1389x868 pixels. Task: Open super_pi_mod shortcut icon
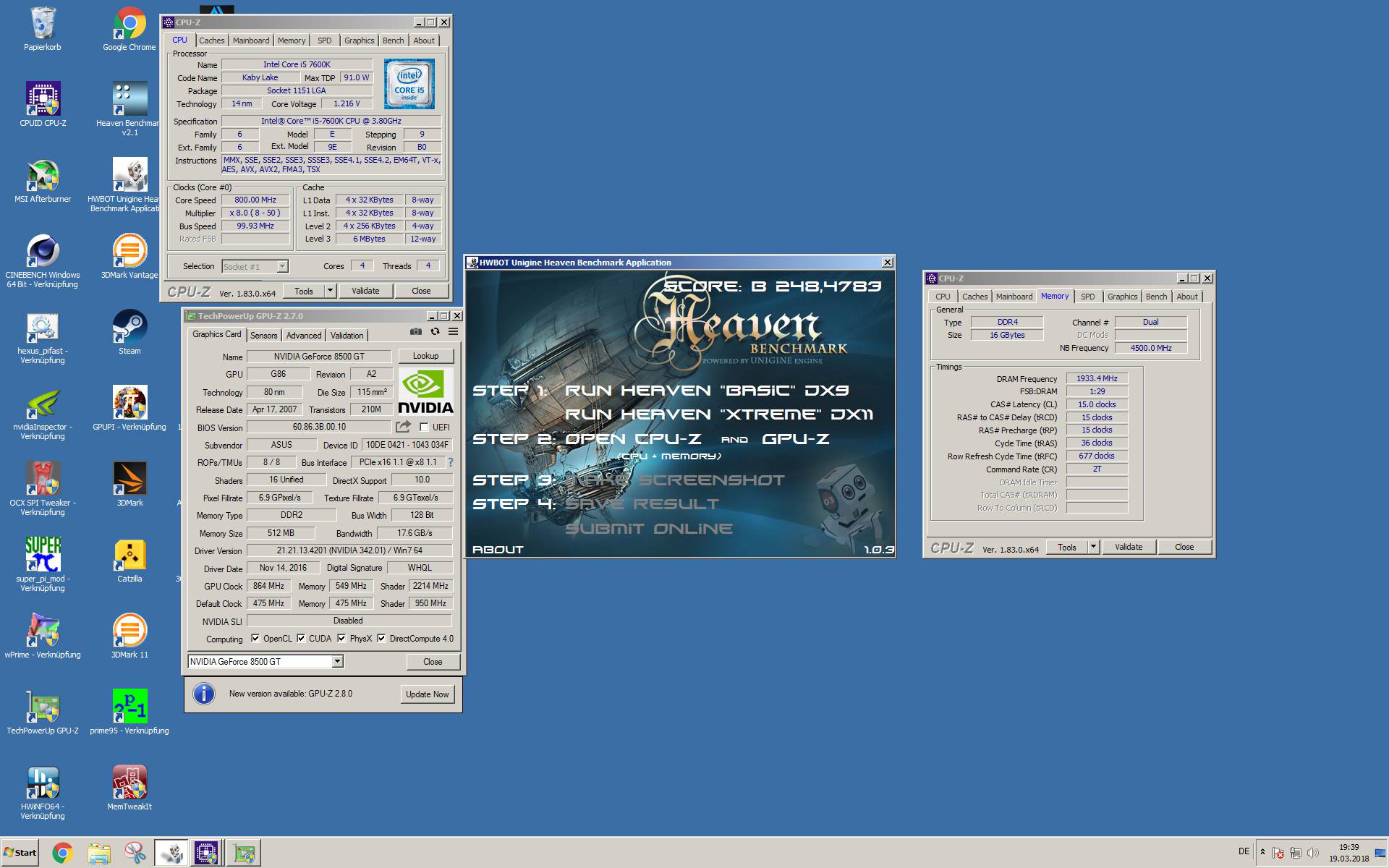click(43, 555)
